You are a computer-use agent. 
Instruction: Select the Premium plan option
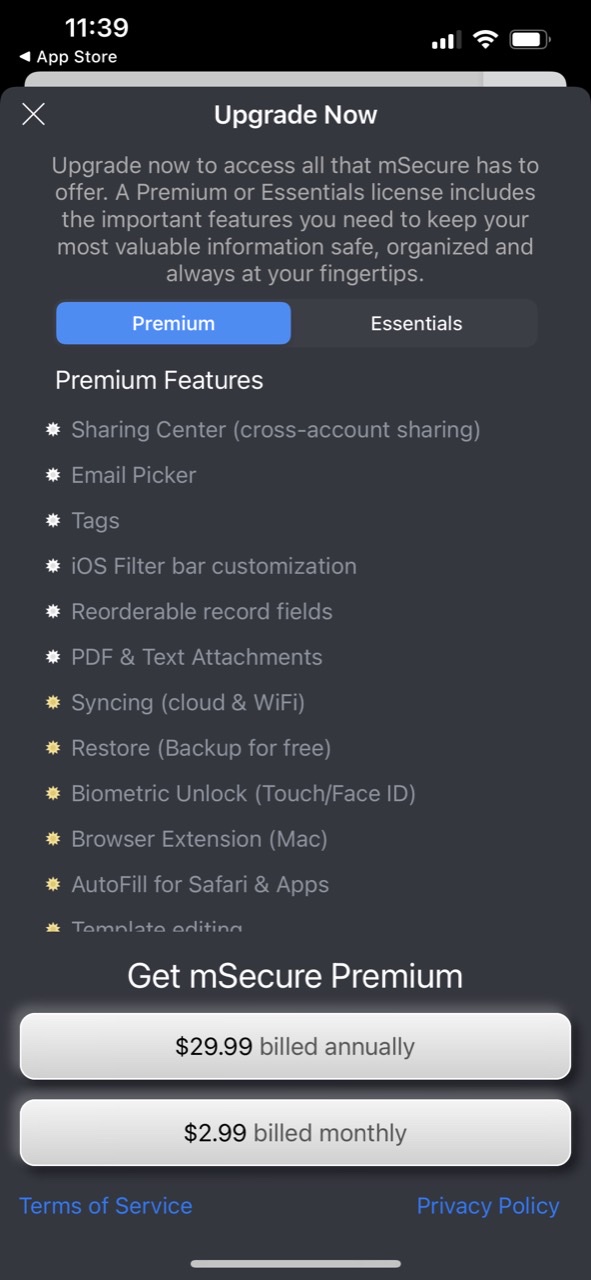coord(173,323)
